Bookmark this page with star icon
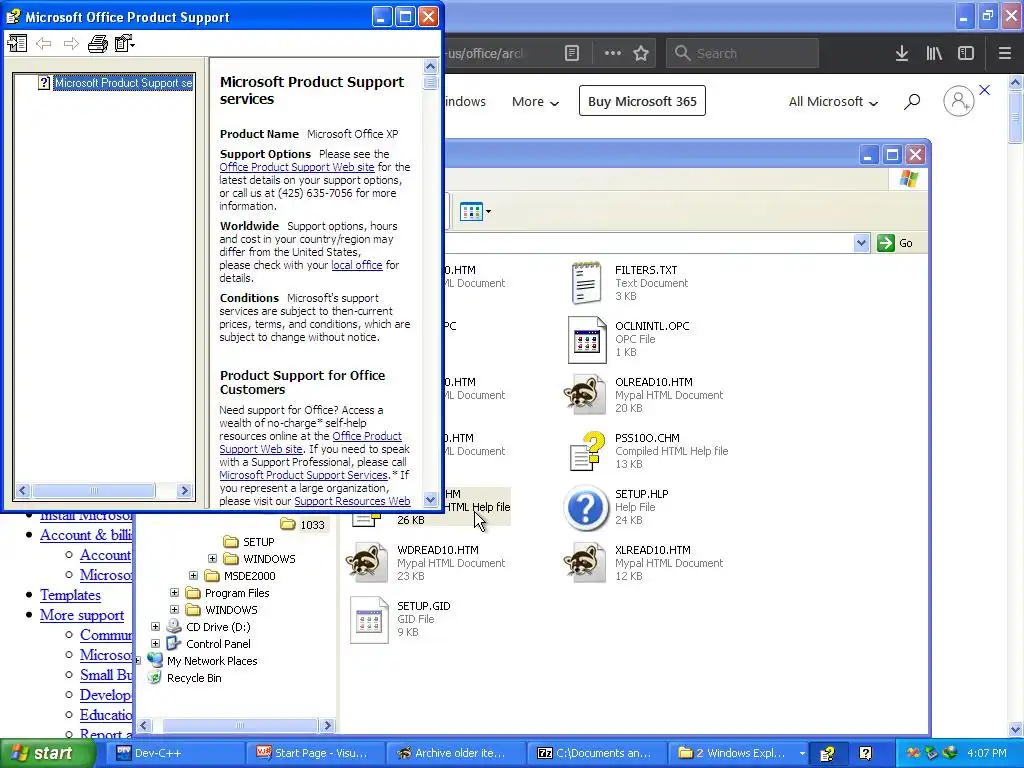 (x=641, y=53)
